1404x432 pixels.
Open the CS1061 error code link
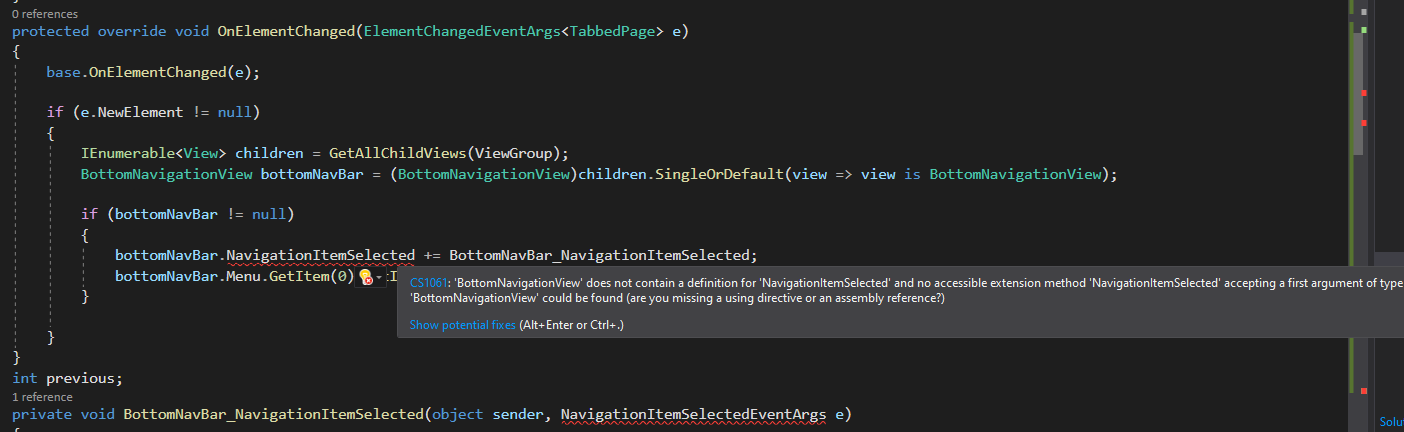[x=429, y=284]
